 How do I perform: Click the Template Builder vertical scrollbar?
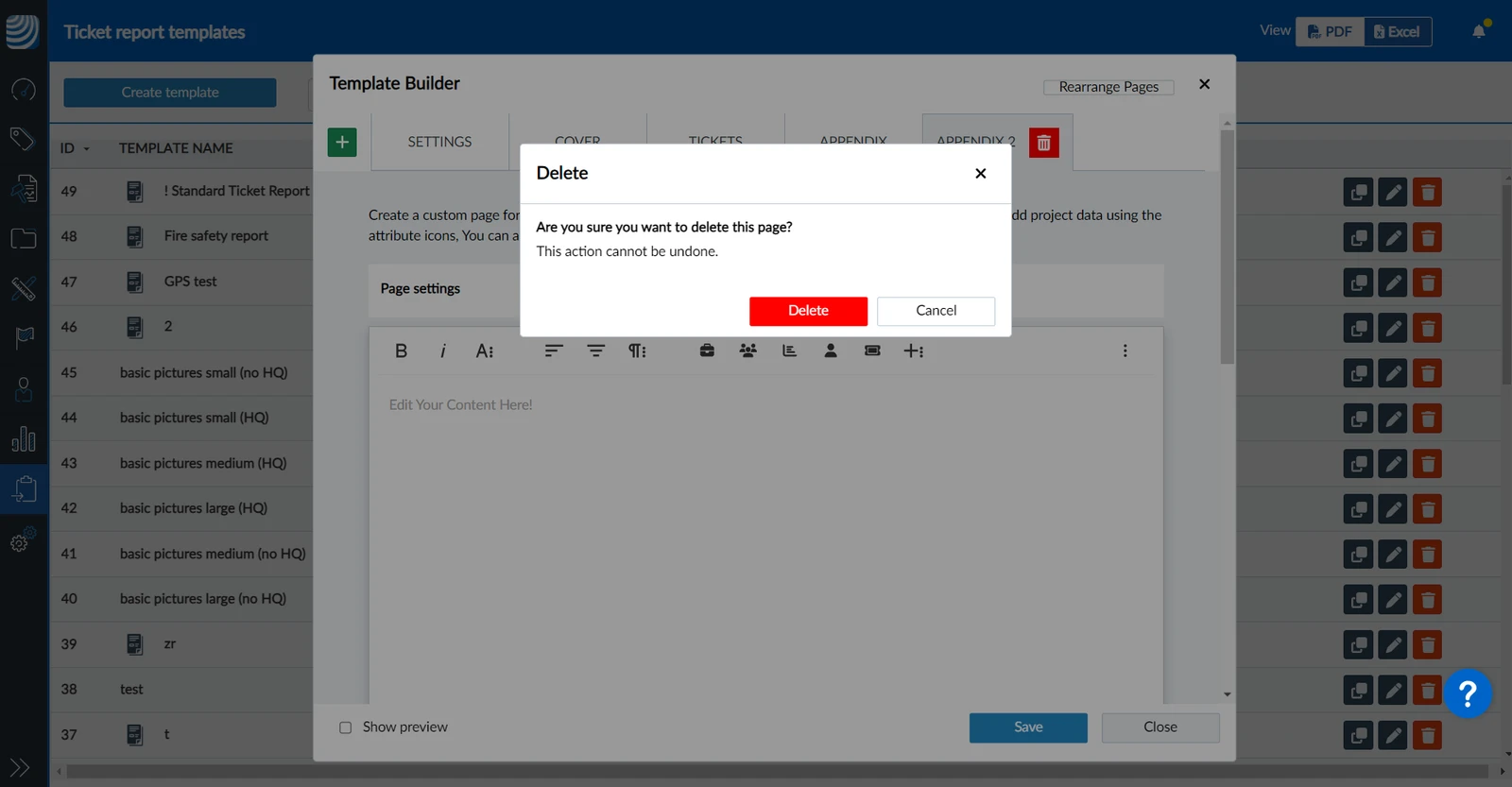click(1227, 248)
